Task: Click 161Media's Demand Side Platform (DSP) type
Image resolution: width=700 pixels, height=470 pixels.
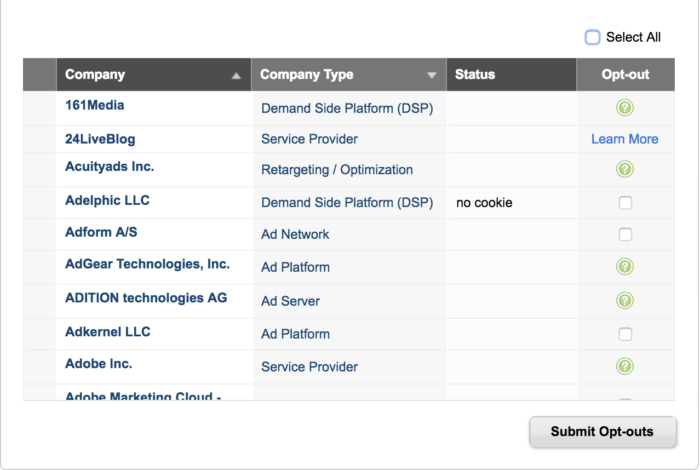Action: pos(347,108)
